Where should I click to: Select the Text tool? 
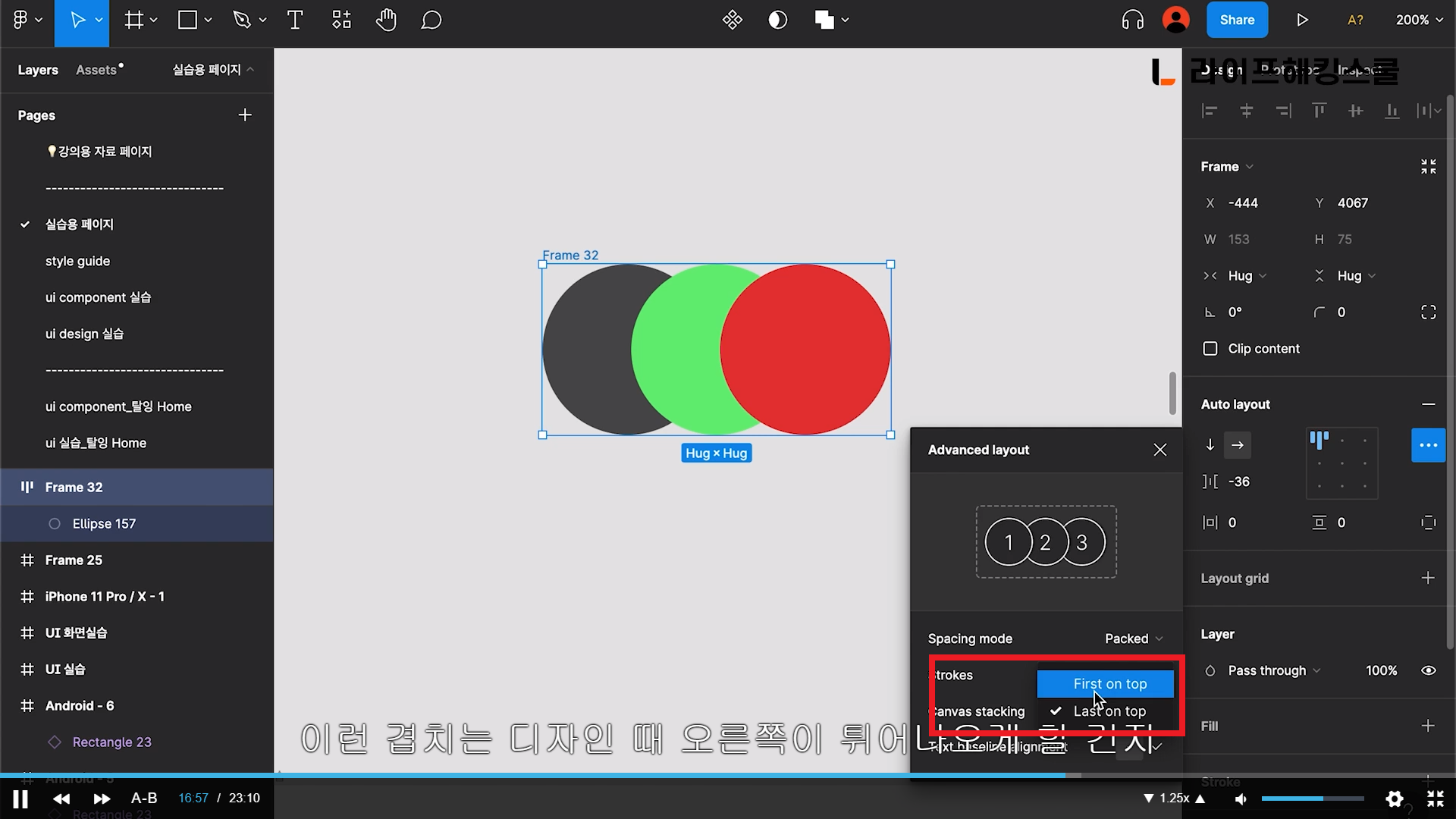click(295, 20)
